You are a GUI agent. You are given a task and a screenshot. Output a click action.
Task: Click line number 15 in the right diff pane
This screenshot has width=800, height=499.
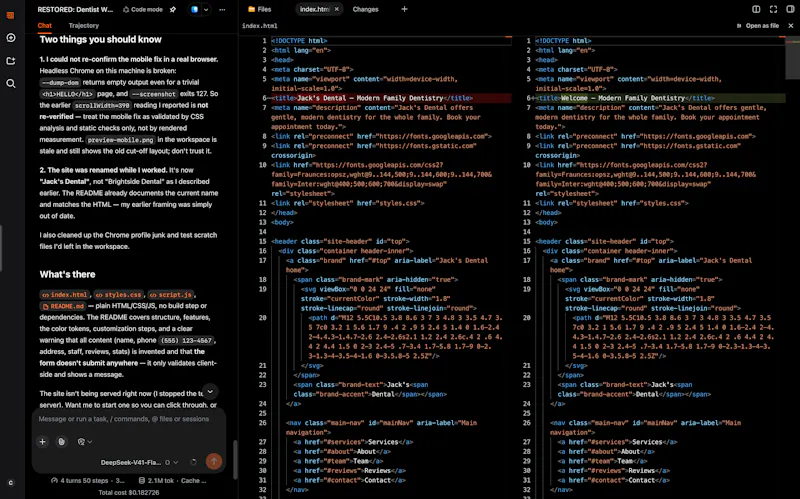tap(527, 241)
